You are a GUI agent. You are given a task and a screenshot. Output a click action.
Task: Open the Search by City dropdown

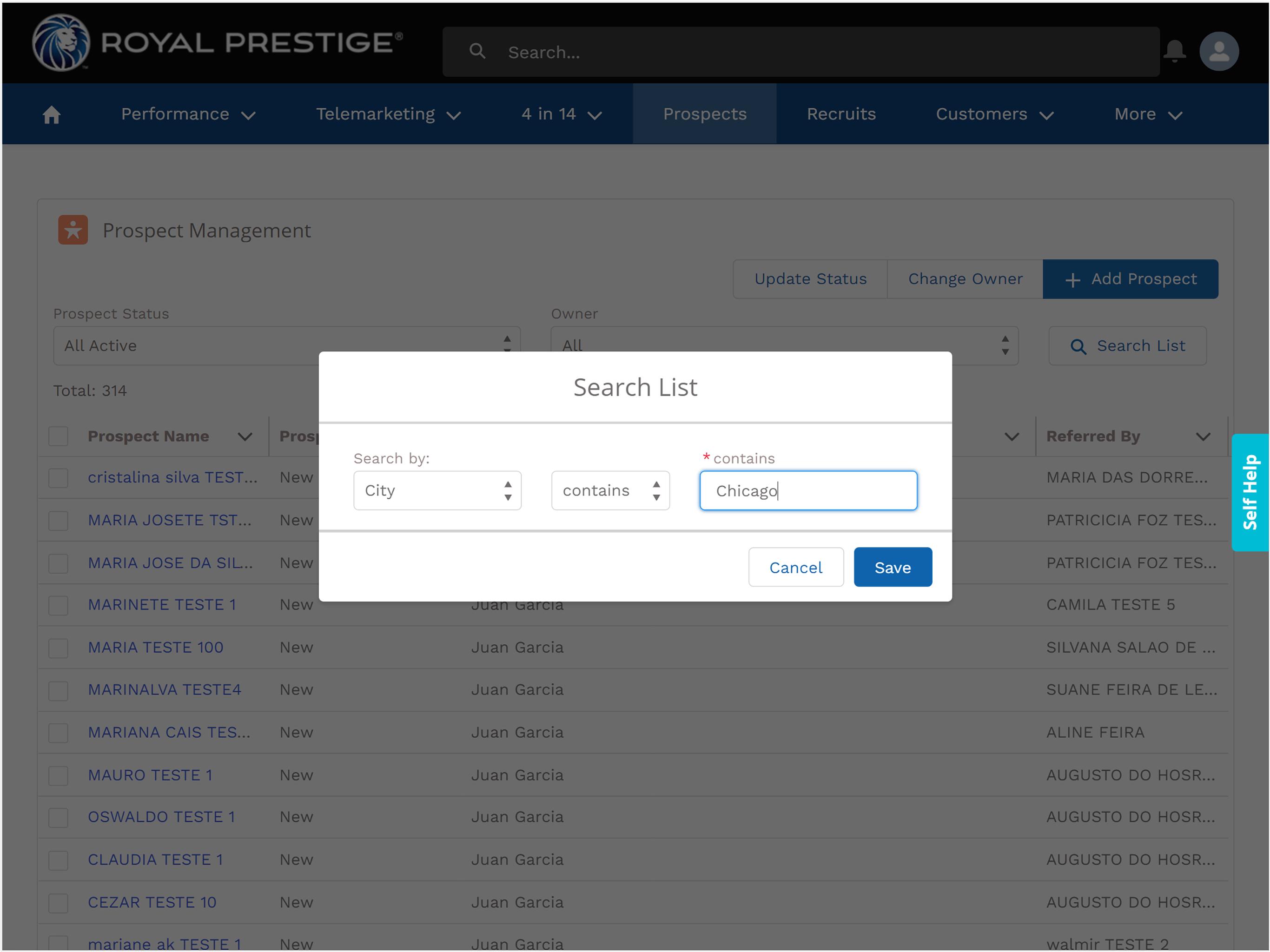coord(437,490)
